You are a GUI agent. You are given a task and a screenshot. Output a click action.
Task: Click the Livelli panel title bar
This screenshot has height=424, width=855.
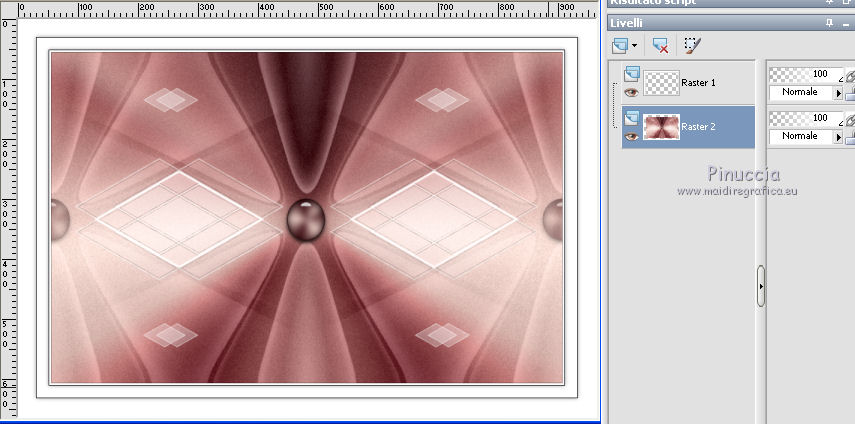click(731, 23)
